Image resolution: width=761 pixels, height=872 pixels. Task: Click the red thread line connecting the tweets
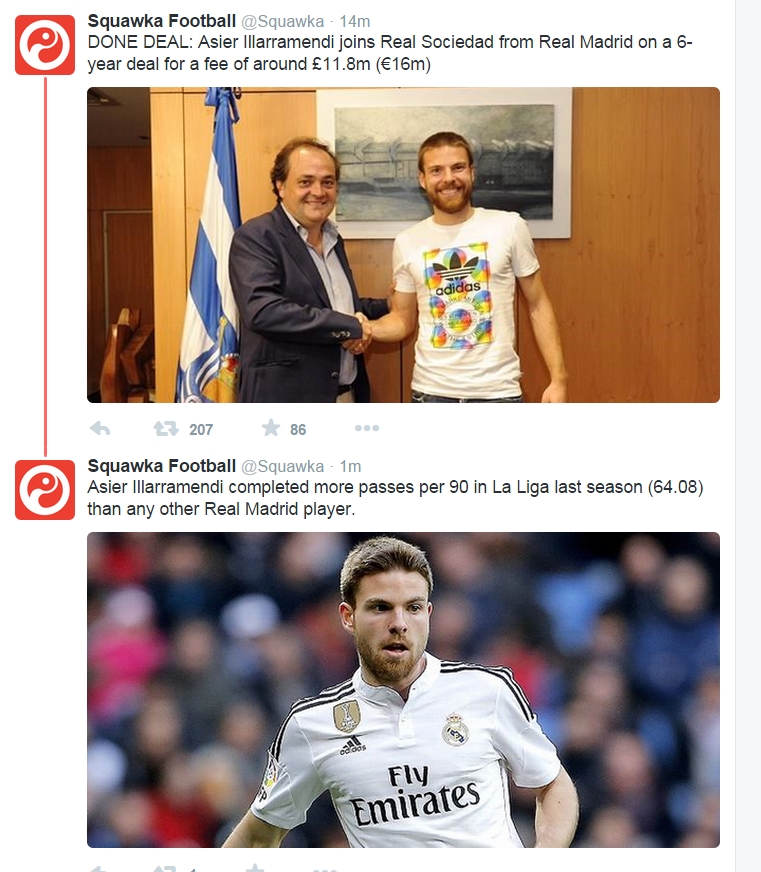pyautogui.click(x=45, y=267)
